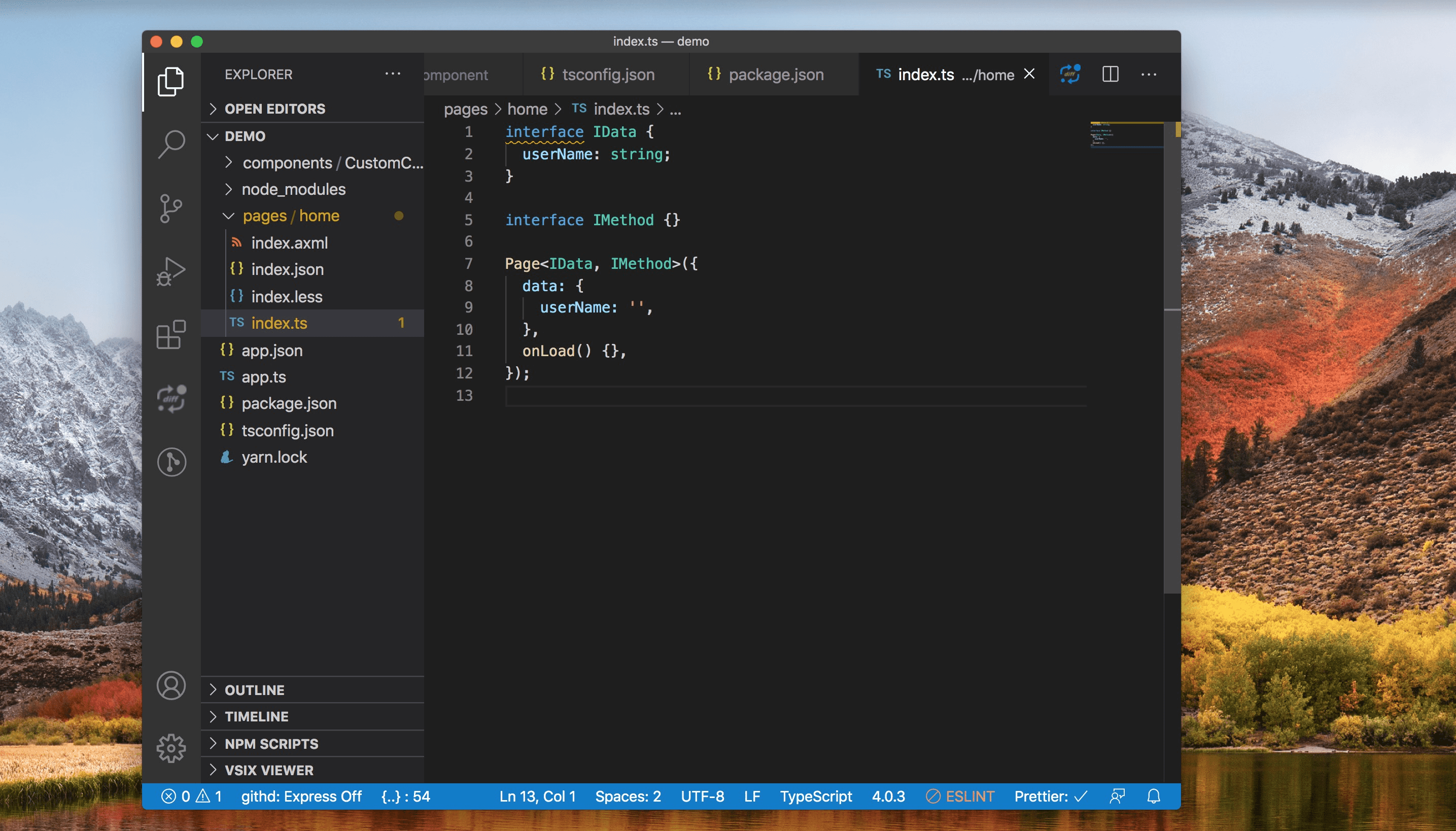The width and height of the screenshot is (1456, 831).
Task: Split the editor to the right
Action: [x=1110, y=74]
